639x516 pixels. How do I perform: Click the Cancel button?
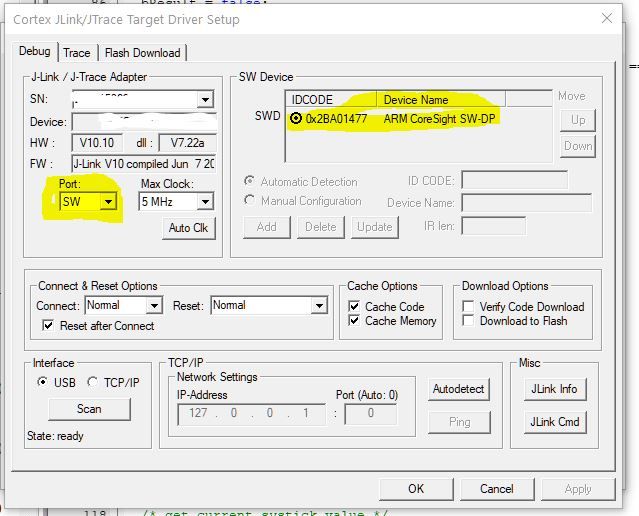(x=497, y=489)
